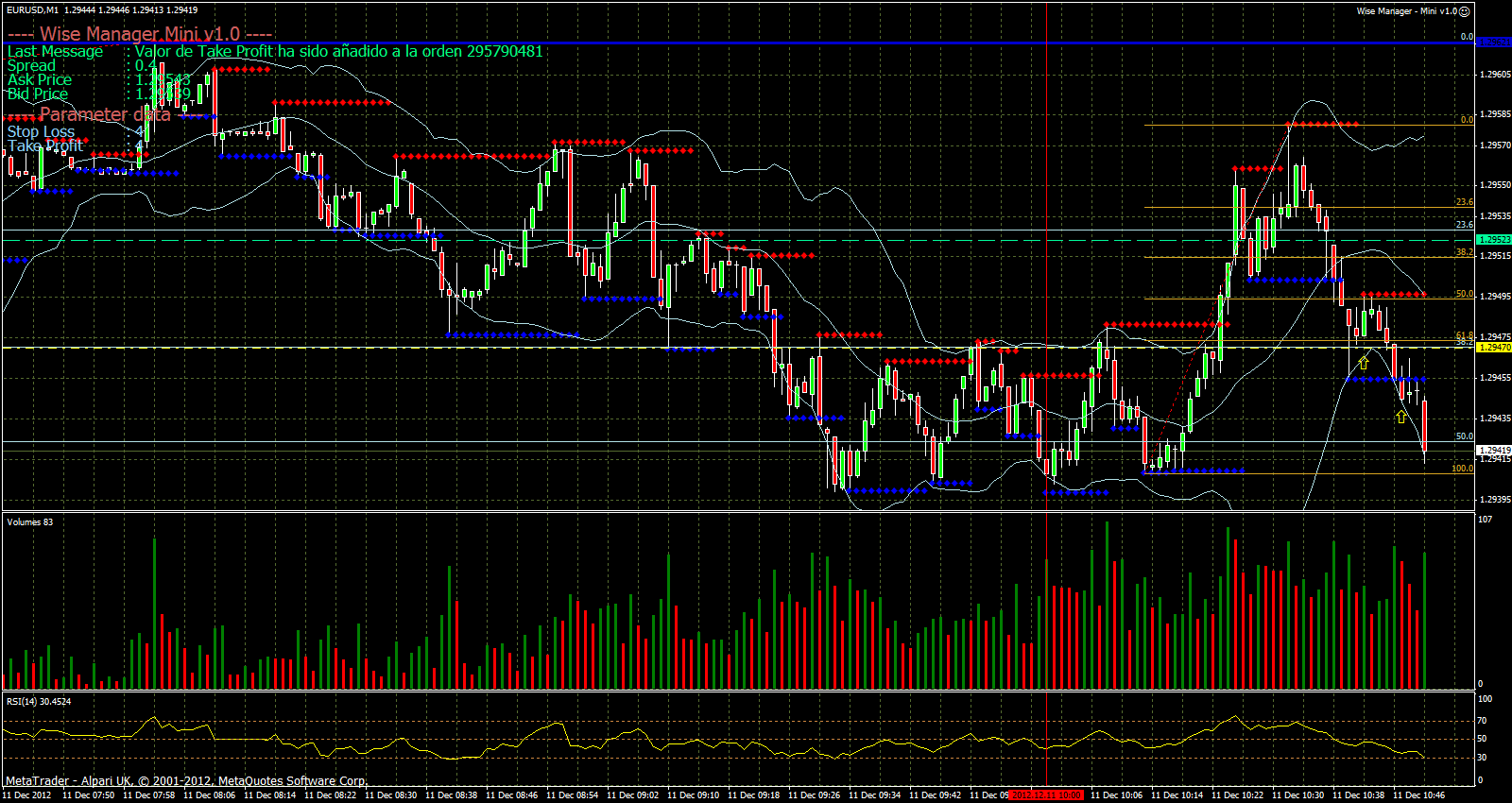This screenshot has height=803, width=1512.
Task: Click the Ask Price label text
Action: coord(40,79)
